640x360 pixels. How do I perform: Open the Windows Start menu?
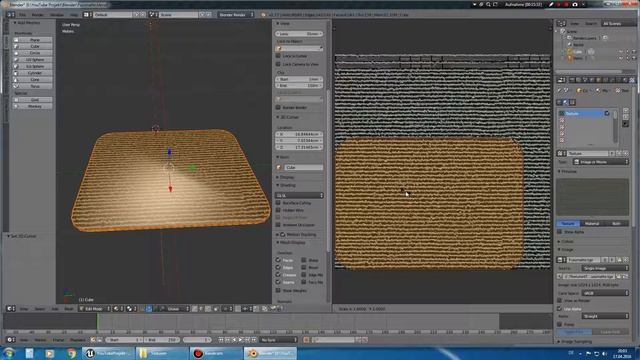pos(9,353)
